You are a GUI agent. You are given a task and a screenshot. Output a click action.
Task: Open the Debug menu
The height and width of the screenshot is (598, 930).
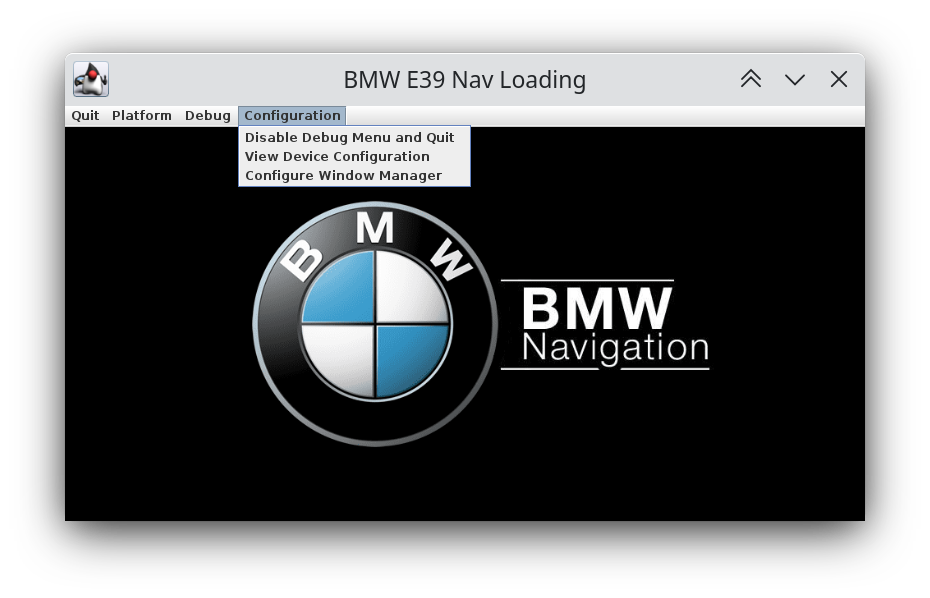(x=208, y=116)
